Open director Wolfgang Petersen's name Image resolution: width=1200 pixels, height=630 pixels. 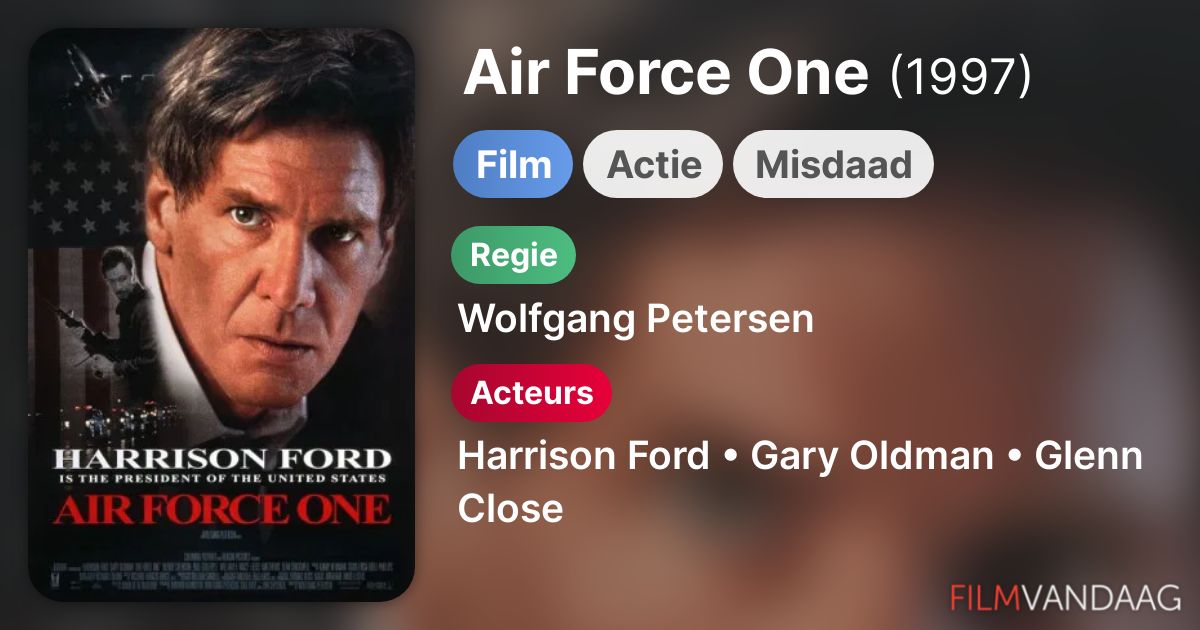tap(636, 319)
